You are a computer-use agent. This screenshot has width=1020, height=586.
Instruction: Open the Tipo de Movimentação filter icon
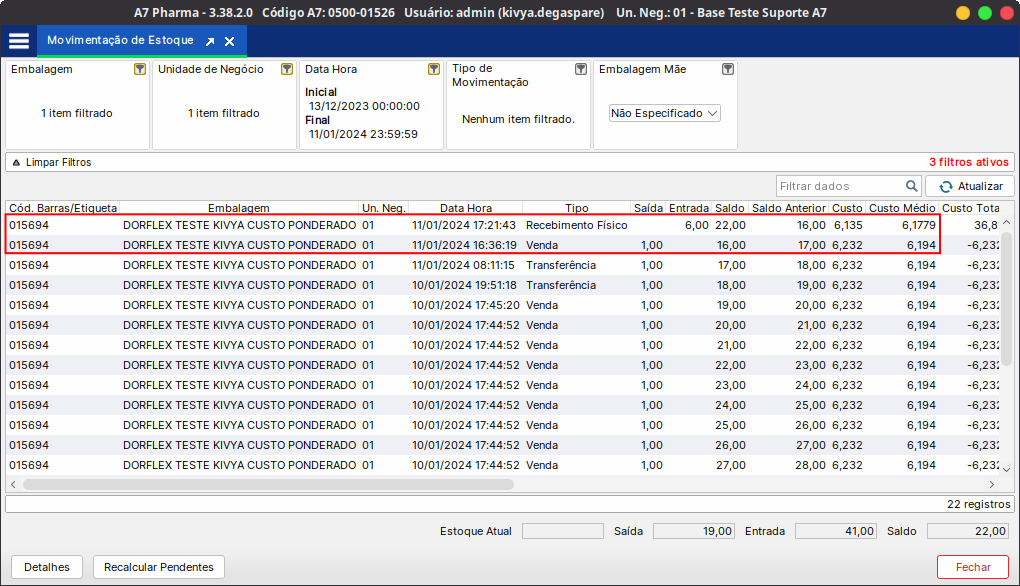click(581, 70)
